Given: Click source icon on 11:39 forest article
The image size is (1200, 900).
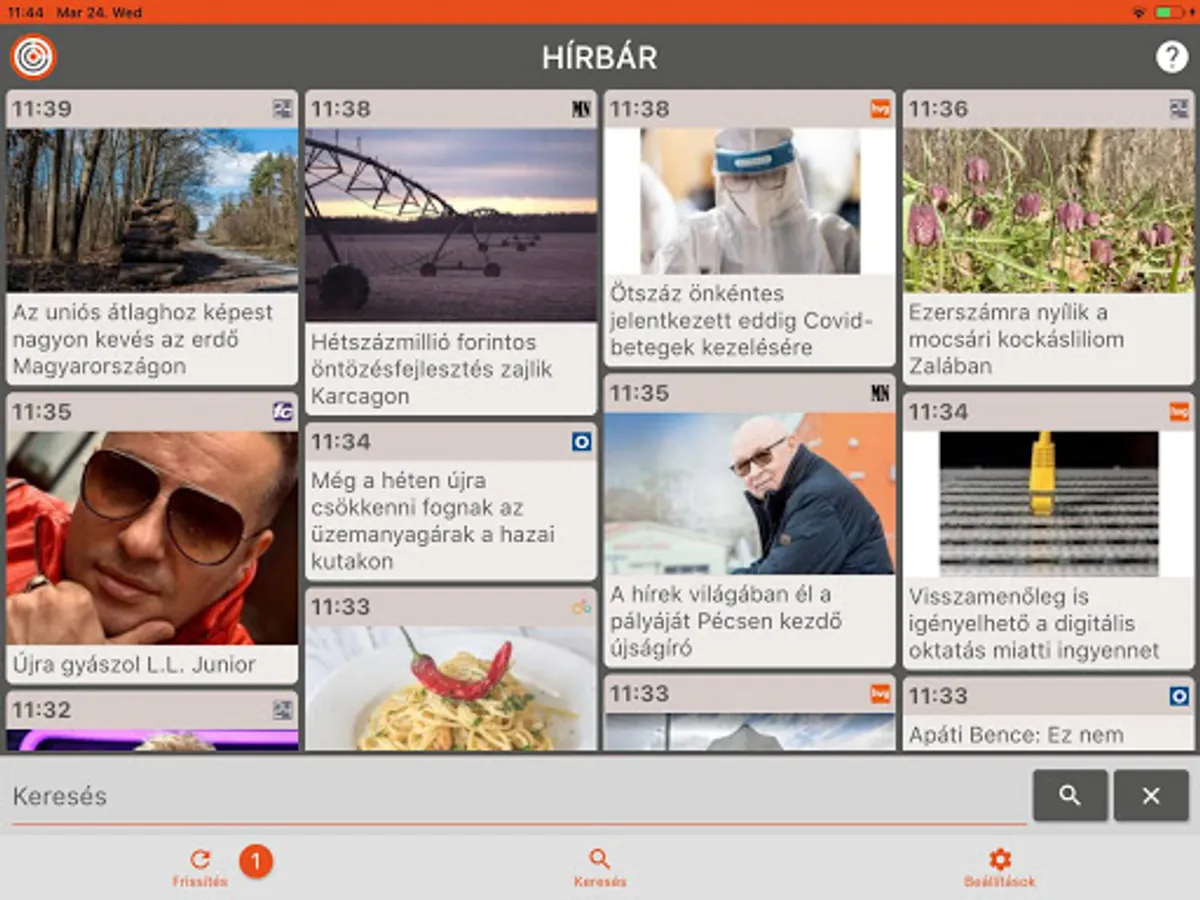Looking at the screenshot, I should [x=283, y=109].
